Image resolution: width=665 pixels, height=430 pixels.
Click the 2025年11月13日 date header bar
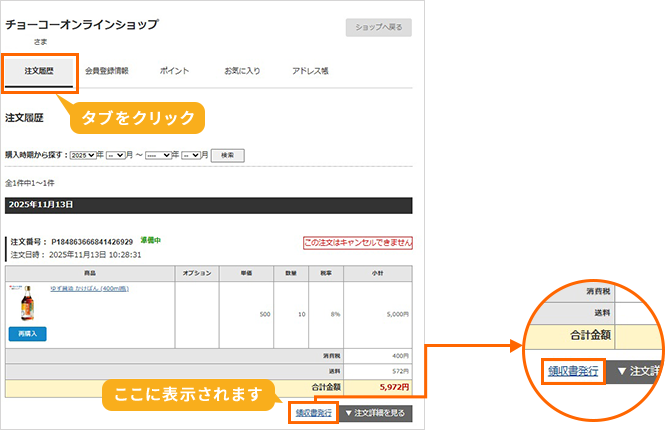[208, 204]
